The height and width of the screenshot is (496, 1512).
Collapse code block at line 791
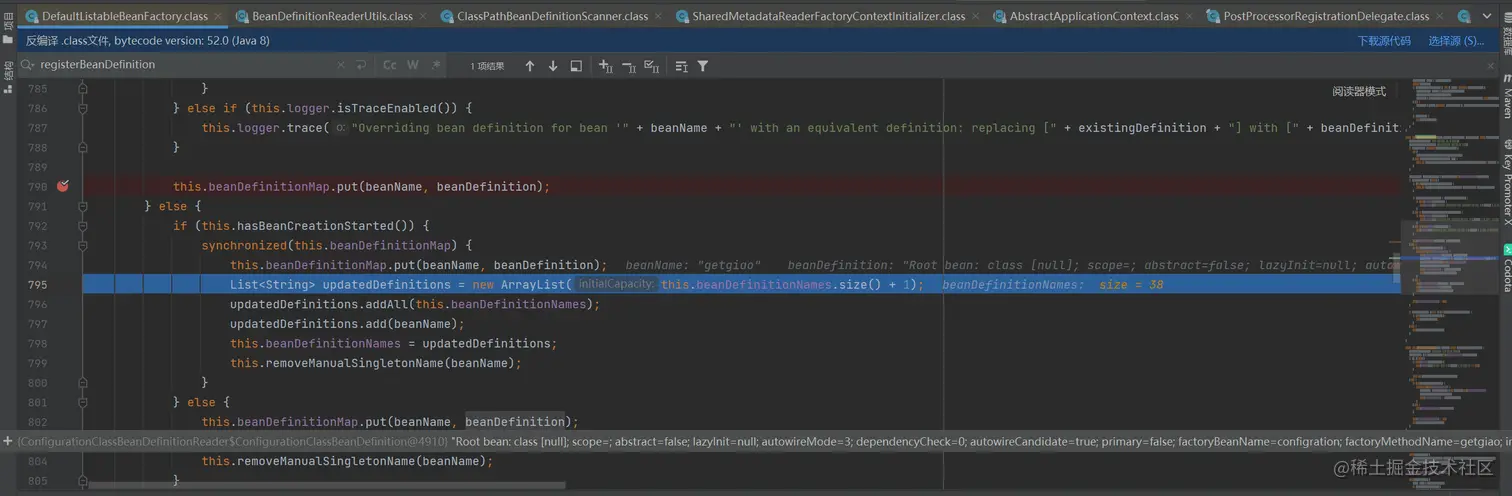coord(84,206)
